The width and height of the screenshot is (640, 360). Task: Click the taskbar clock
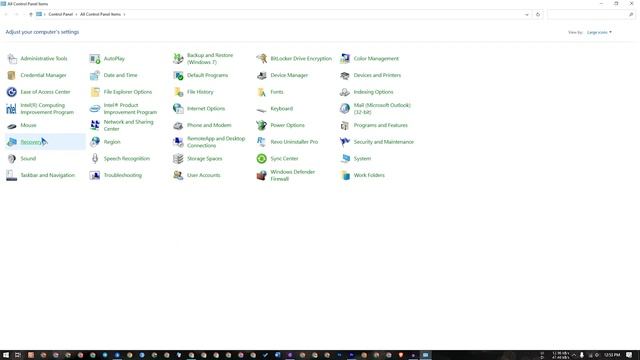tap(612, 355)
